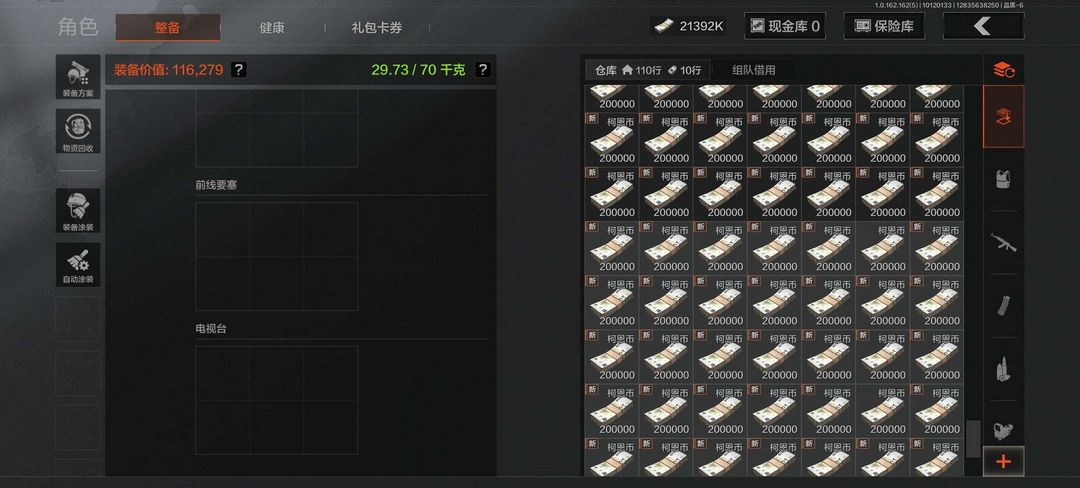Select the ammunition bullets category filter icon
This screenshot has width=1080, height=488.
coord(1004,369)
